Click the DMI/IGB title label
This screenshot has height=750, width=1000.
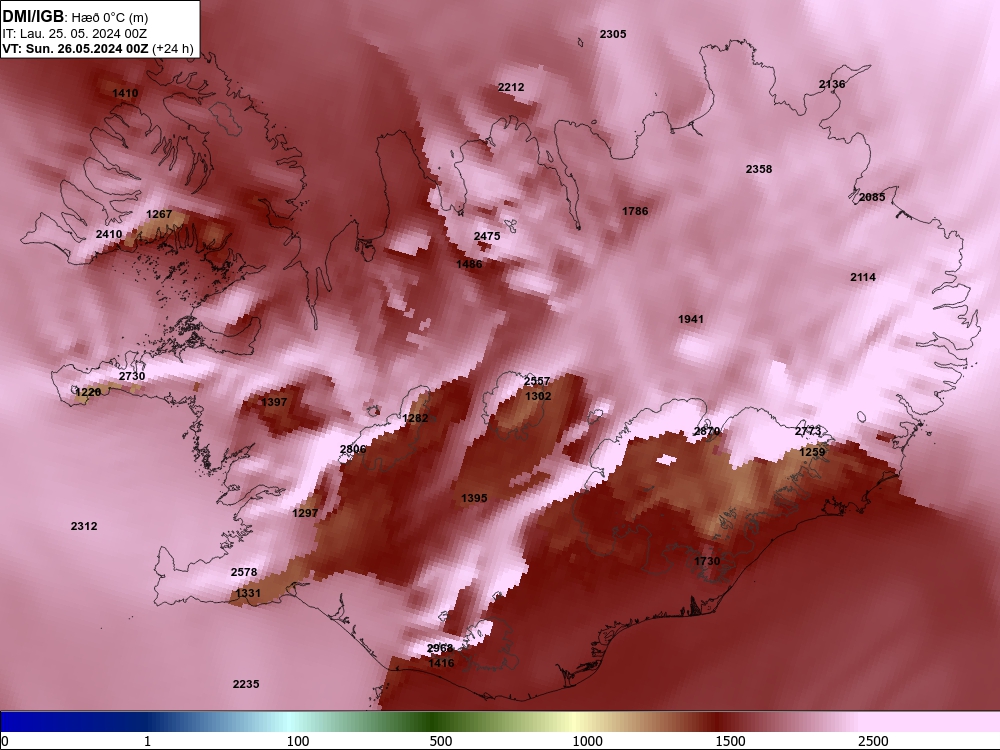[33, 17]
